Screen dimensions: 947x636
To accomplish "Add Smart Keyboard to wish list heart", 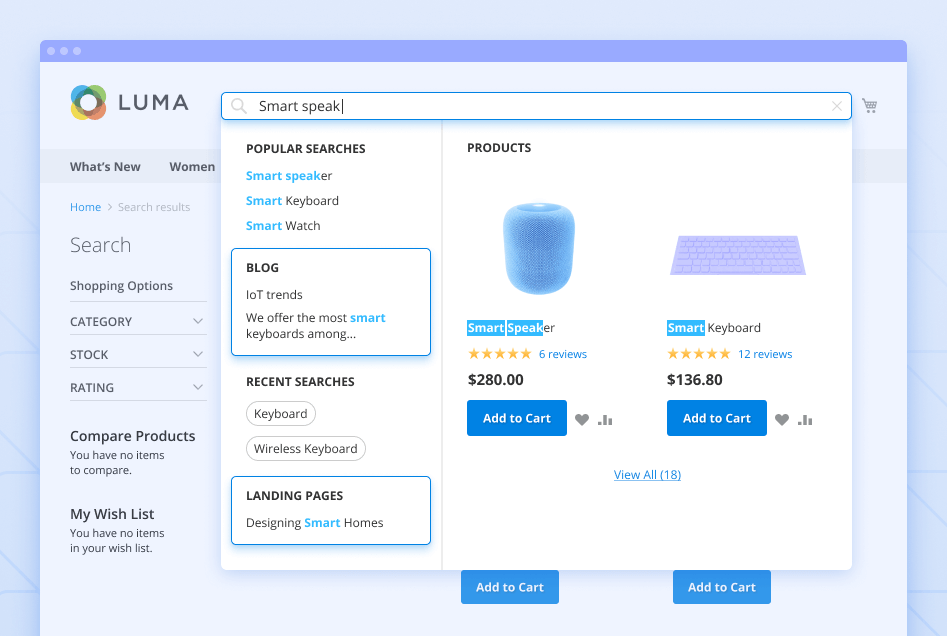I will [x=782, y=420].
